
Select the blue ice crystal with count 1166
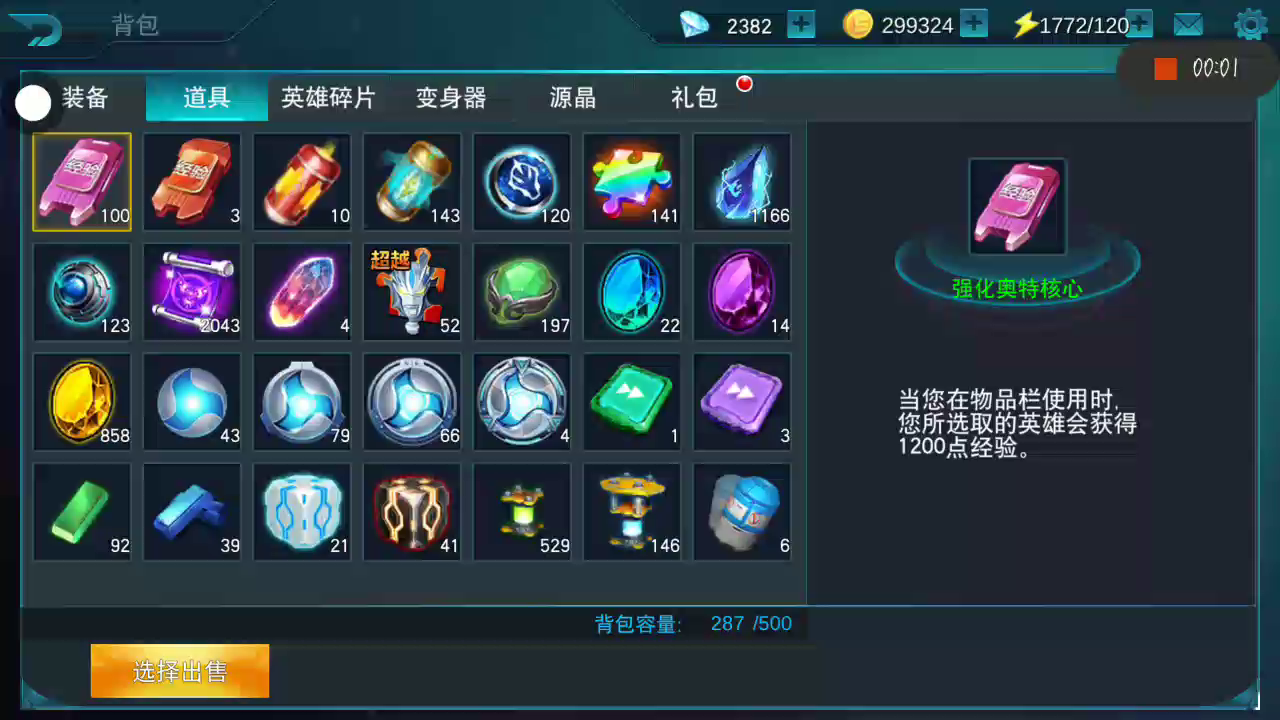742,182
